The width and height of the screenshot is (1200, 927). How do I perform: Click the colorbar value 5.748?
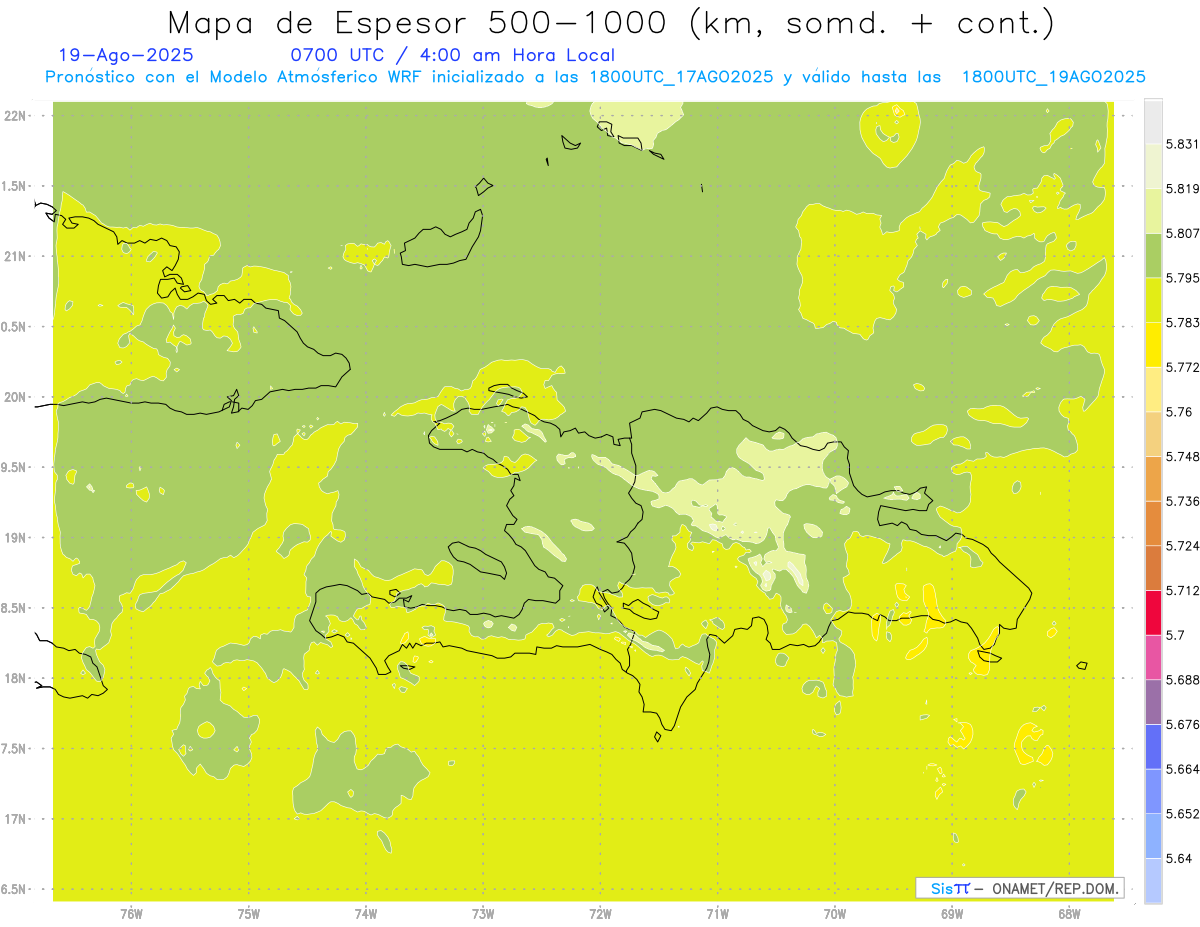[1182, 457]
